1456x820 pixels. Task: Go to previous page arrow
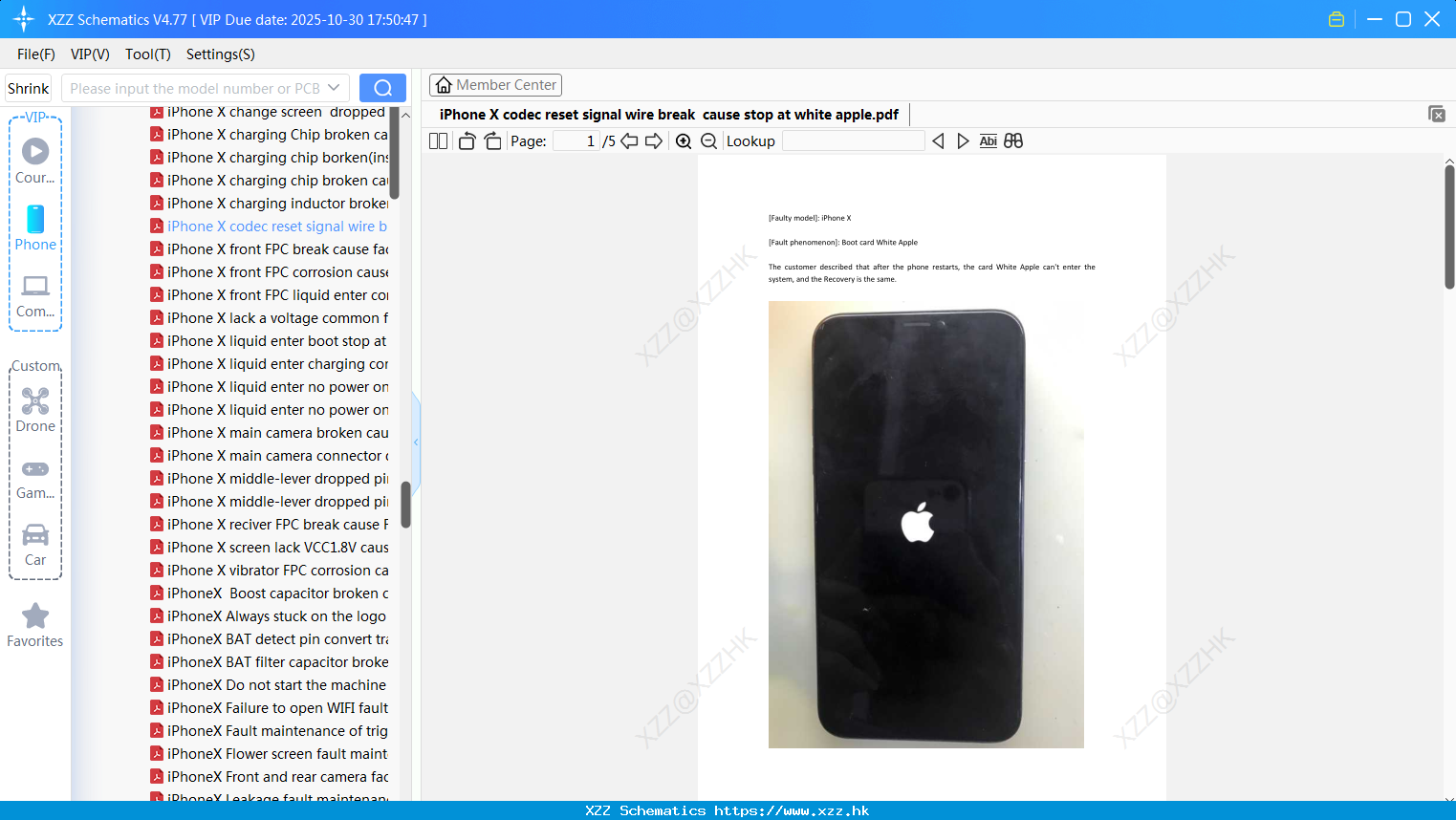[629, 141]
